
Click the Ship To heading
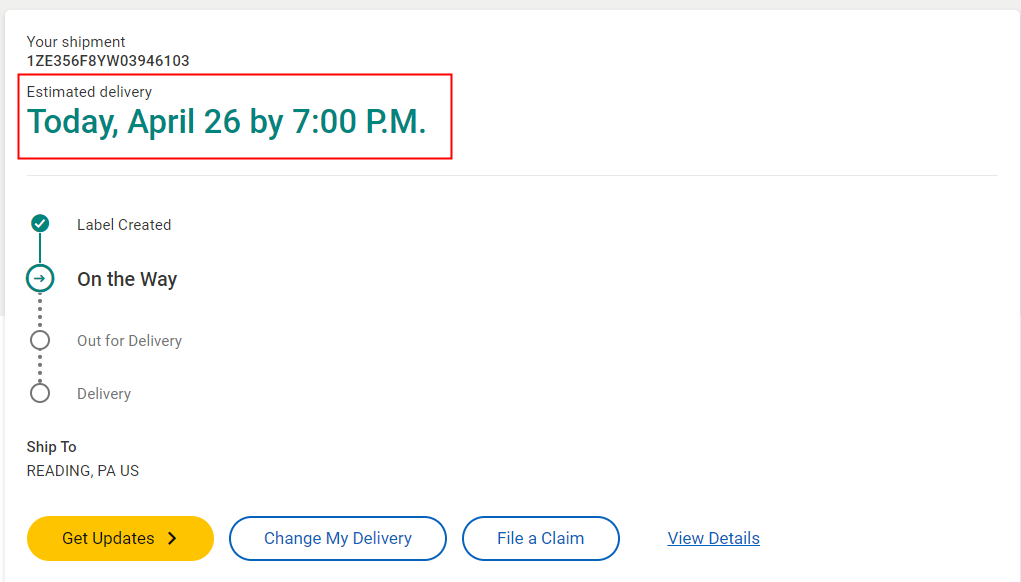point(52,447)
